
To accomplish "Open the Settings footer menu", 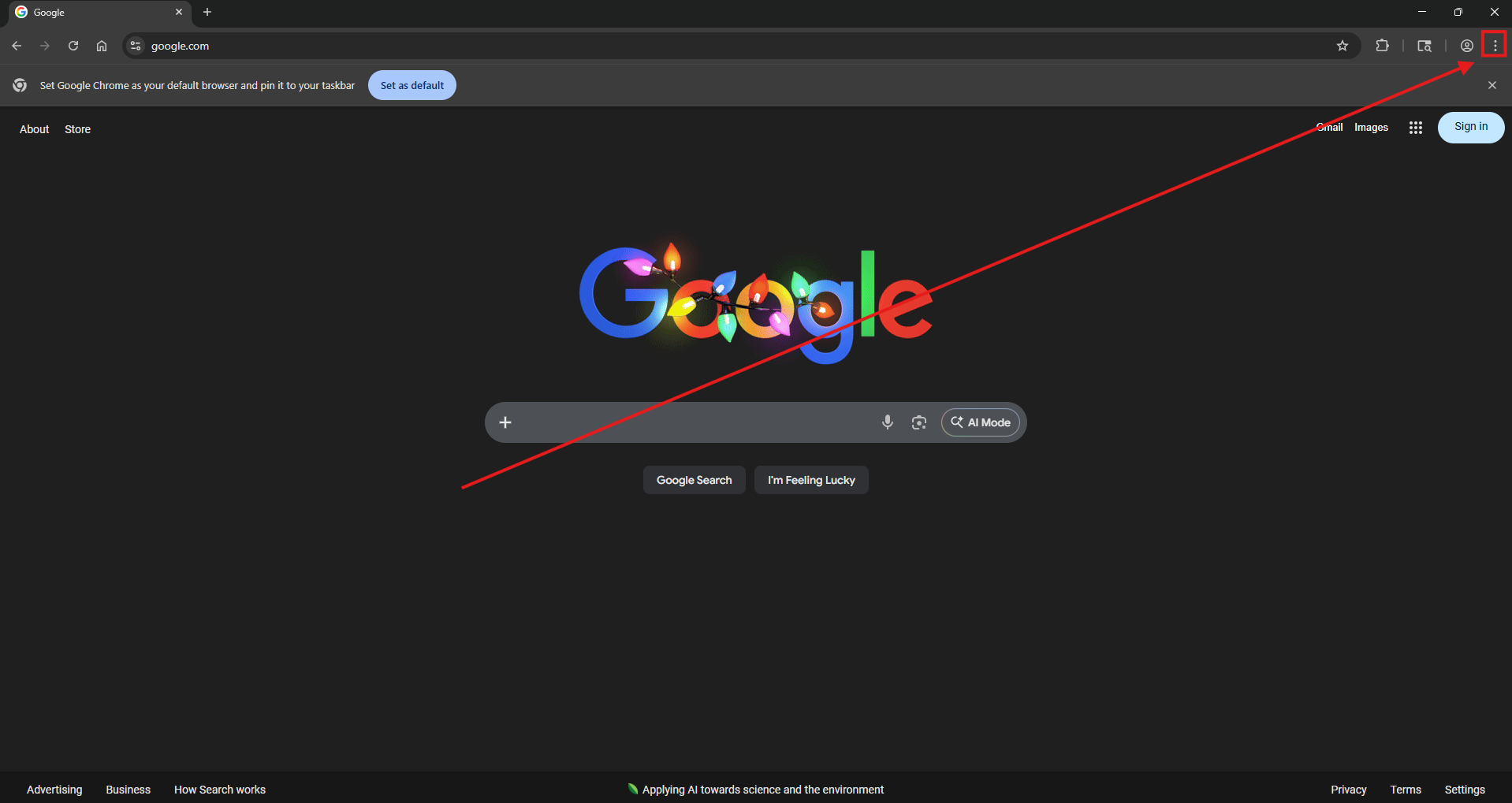I will coord(1465,790).
